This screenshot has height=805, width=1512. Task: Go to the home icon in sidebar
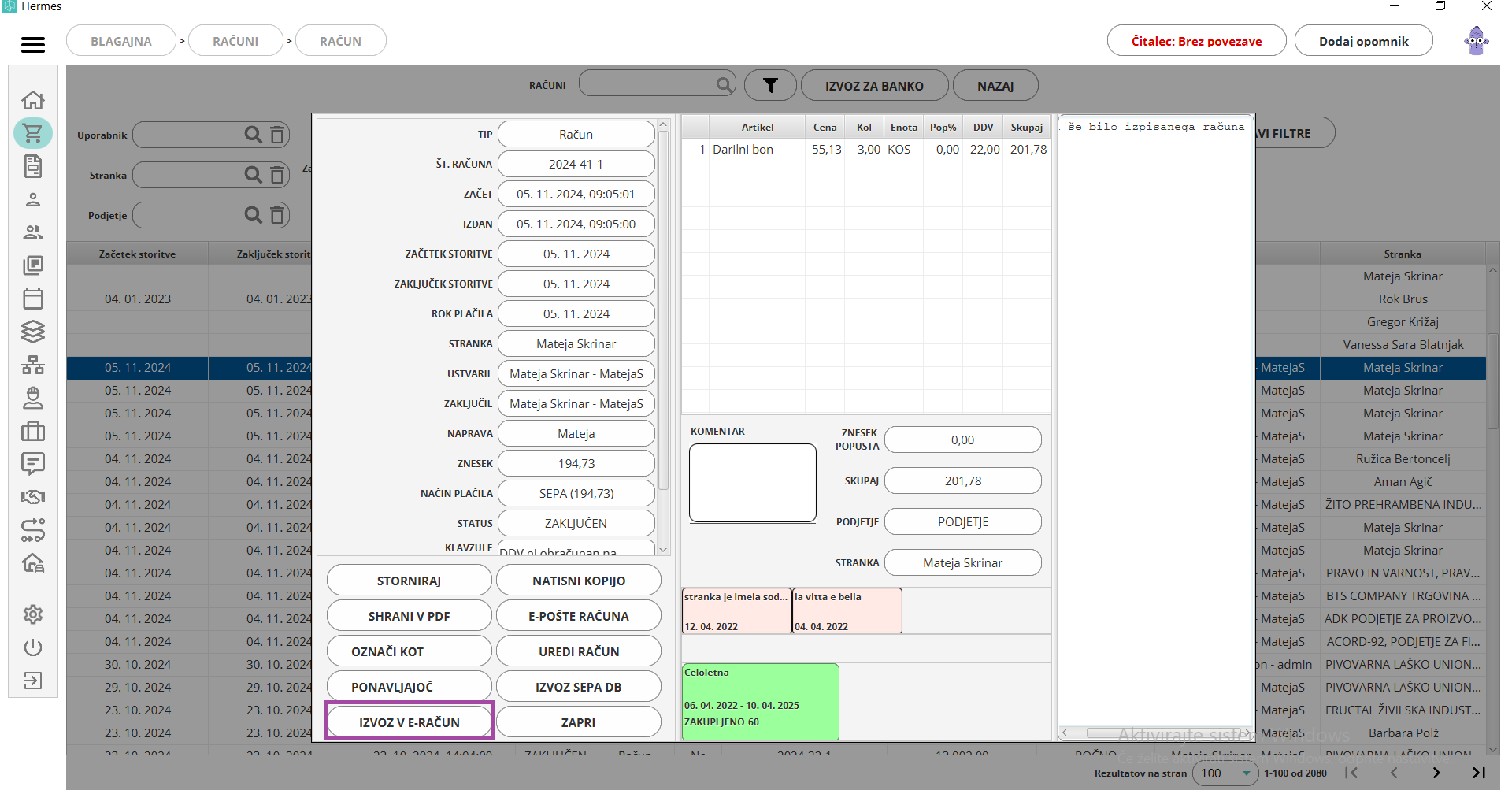pos(33,100)
